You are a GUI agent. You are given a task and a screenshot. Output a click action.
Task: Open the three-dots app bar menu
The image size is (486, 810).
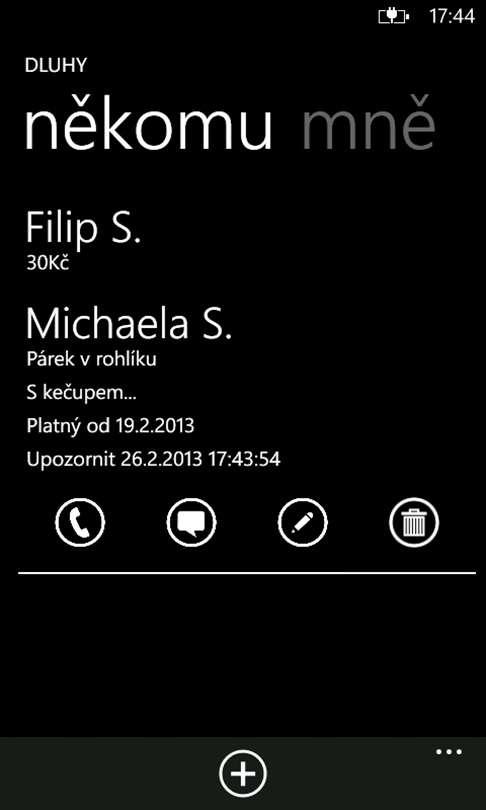click(449, 752)
